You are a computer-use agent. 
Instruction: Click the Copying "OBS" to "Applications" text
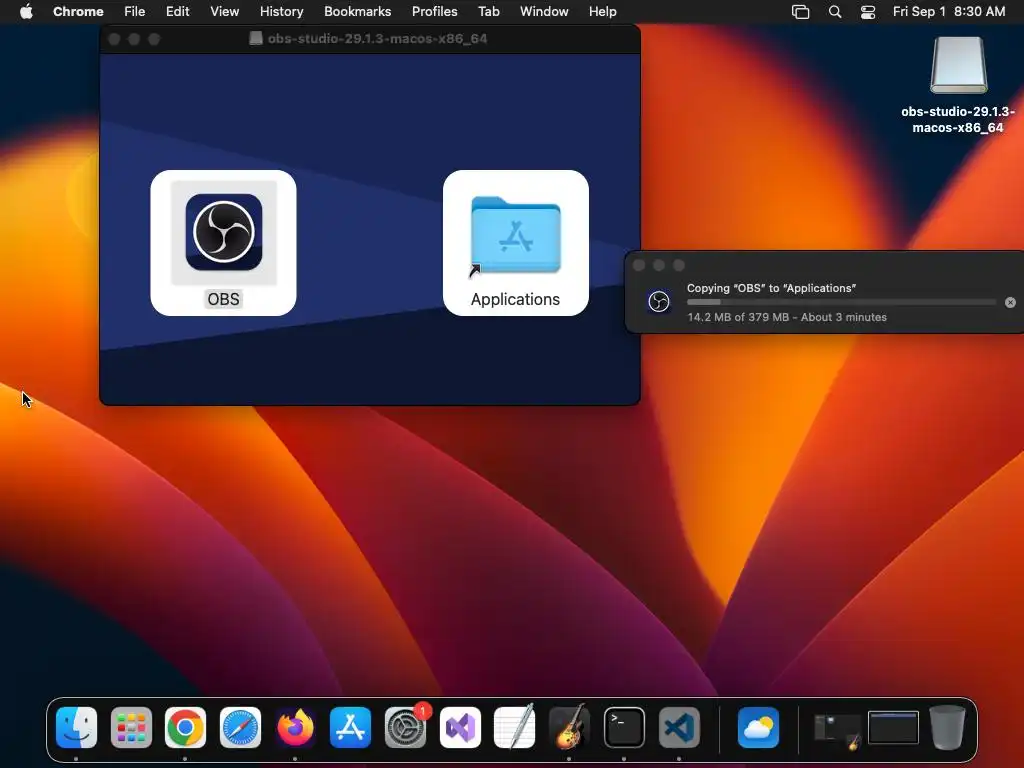[x=771, y=288]
